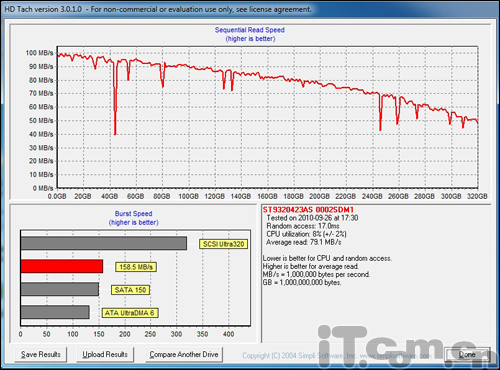
Task: Select the red 158.5 MB/s burst bar
Action: click(x=62, y=266)
